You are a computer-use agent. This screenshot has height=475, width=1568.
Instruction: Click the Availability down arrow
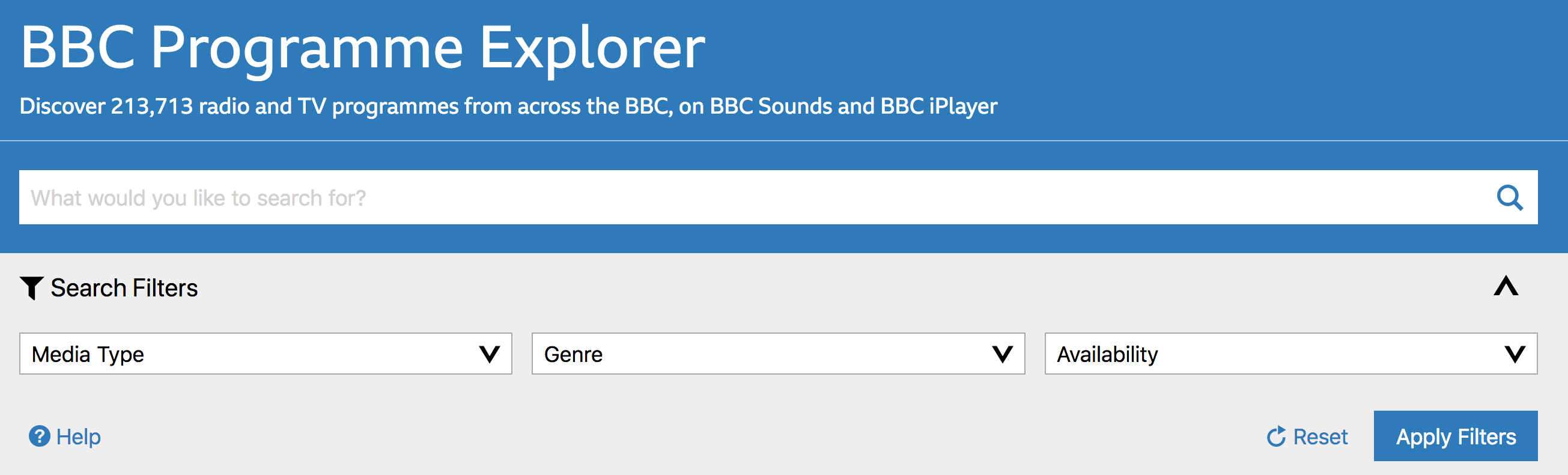[1515, 354]
